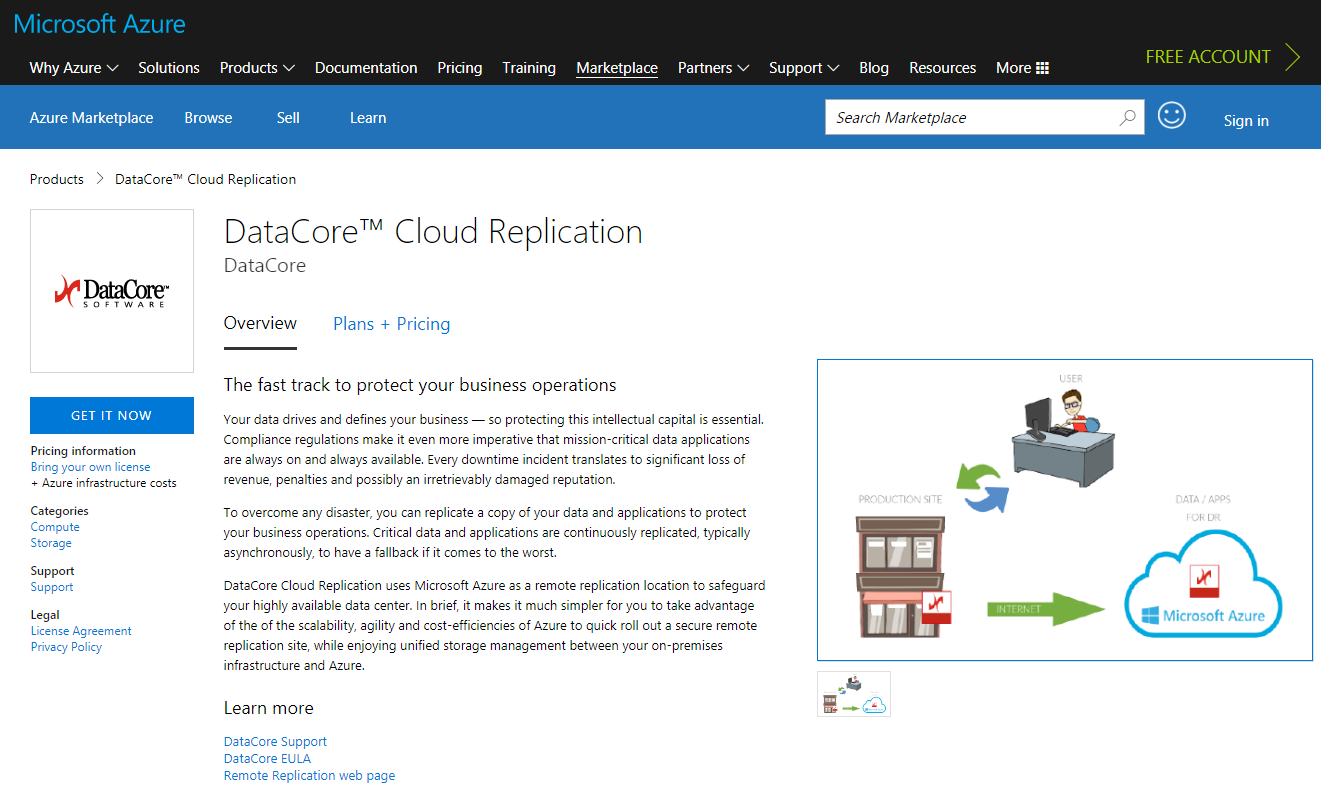Select the Overview tab
Image resolution: width=1321 pixels, height=792 pixels.
point(260,323)
